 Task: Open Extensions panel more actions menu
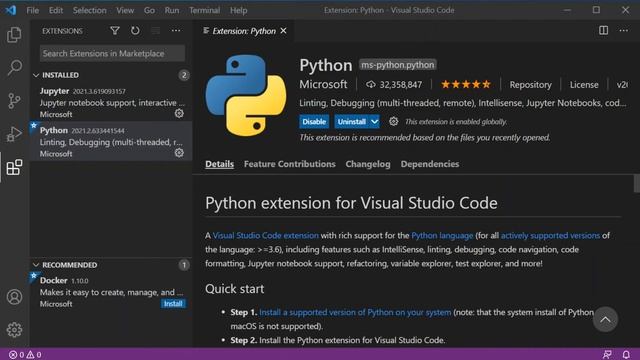pos(176,31)
